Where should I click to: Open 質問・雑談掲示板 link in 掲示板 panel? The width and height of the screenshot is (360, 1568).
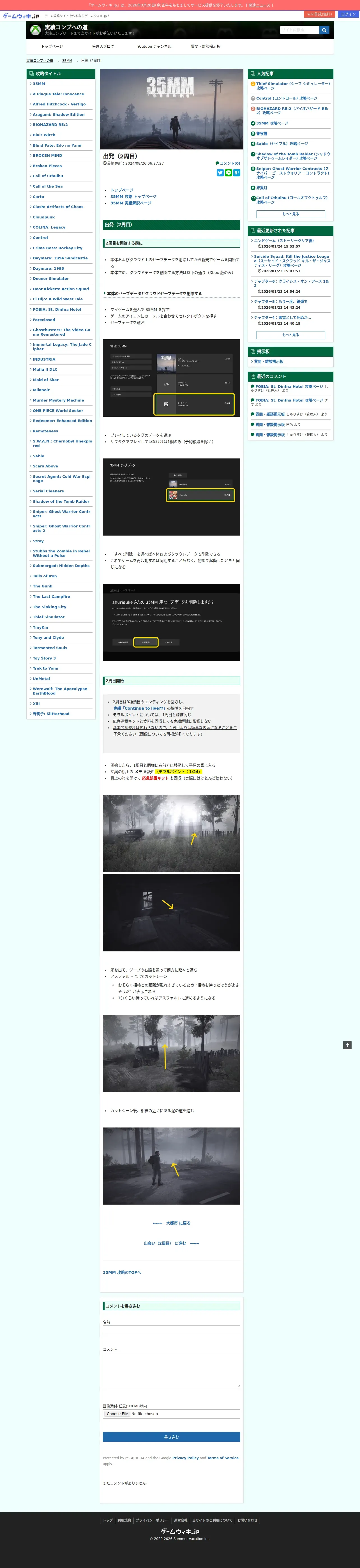(x=269, y=361)
